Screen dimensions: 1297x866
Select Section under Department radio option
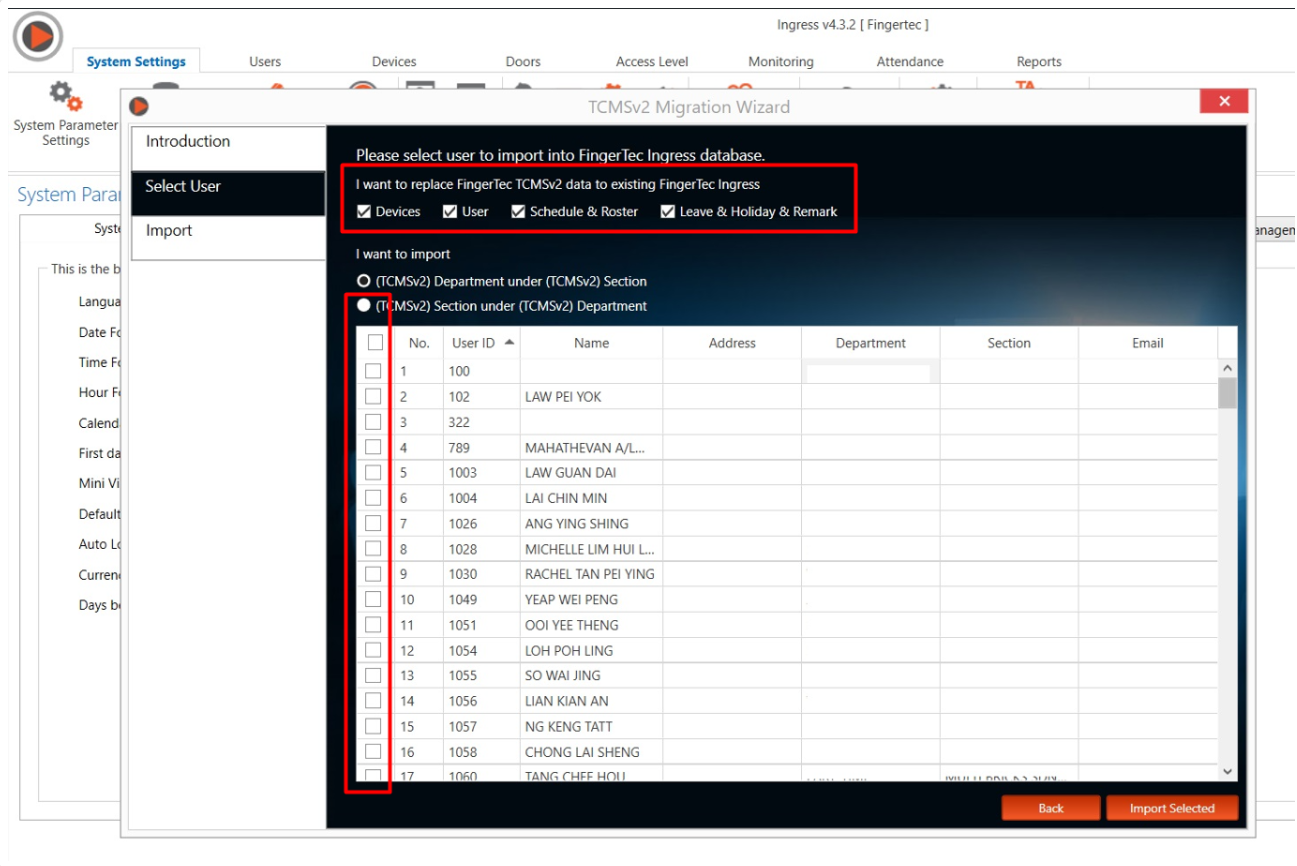click(x=365, y=306)
